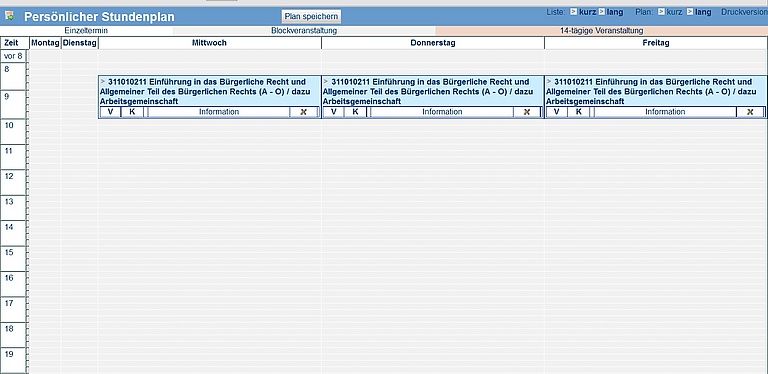Click the Montag column header

pos(45,43)
